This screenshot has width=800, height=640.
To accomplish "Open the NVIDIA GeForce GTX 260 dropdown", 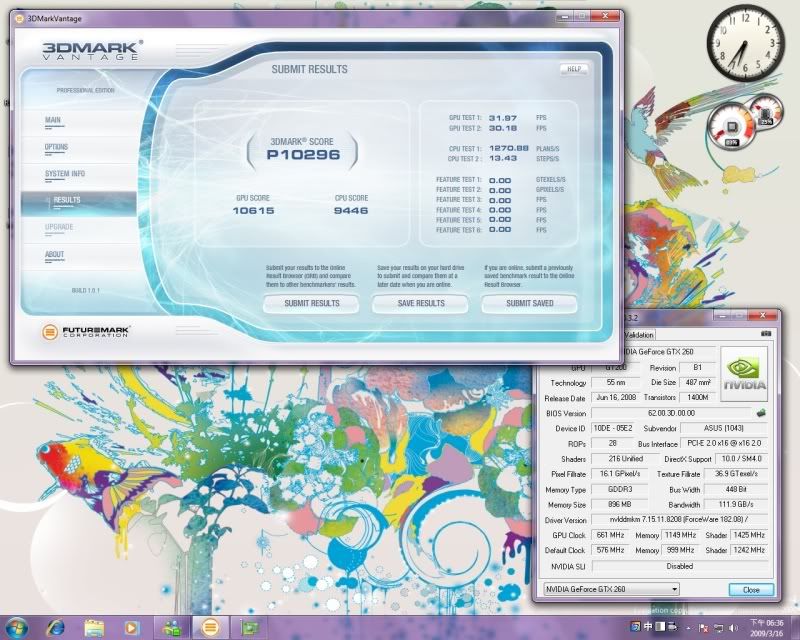I will [x=611, y=589].
